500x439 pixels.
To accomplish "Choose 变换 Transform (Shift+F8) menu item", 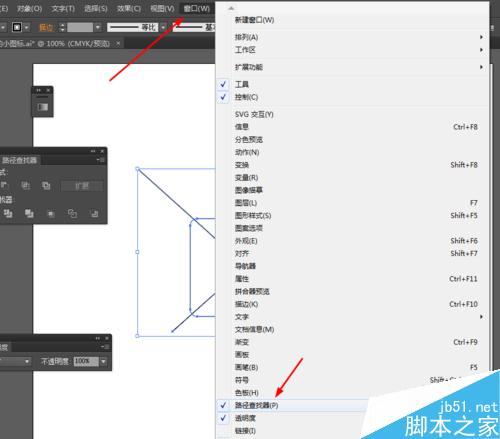I will [353, 165].
